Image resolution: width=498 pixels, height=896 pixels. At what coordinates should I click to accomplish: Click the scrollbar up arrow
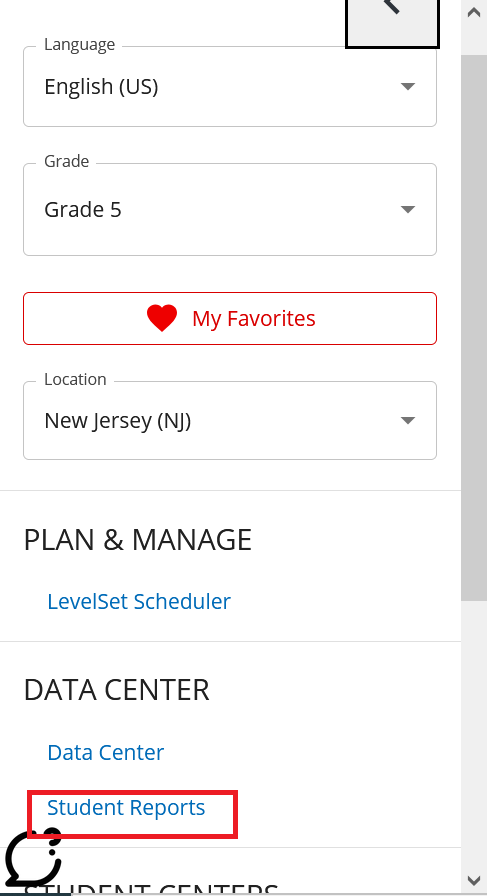click(x=474, y=13)
